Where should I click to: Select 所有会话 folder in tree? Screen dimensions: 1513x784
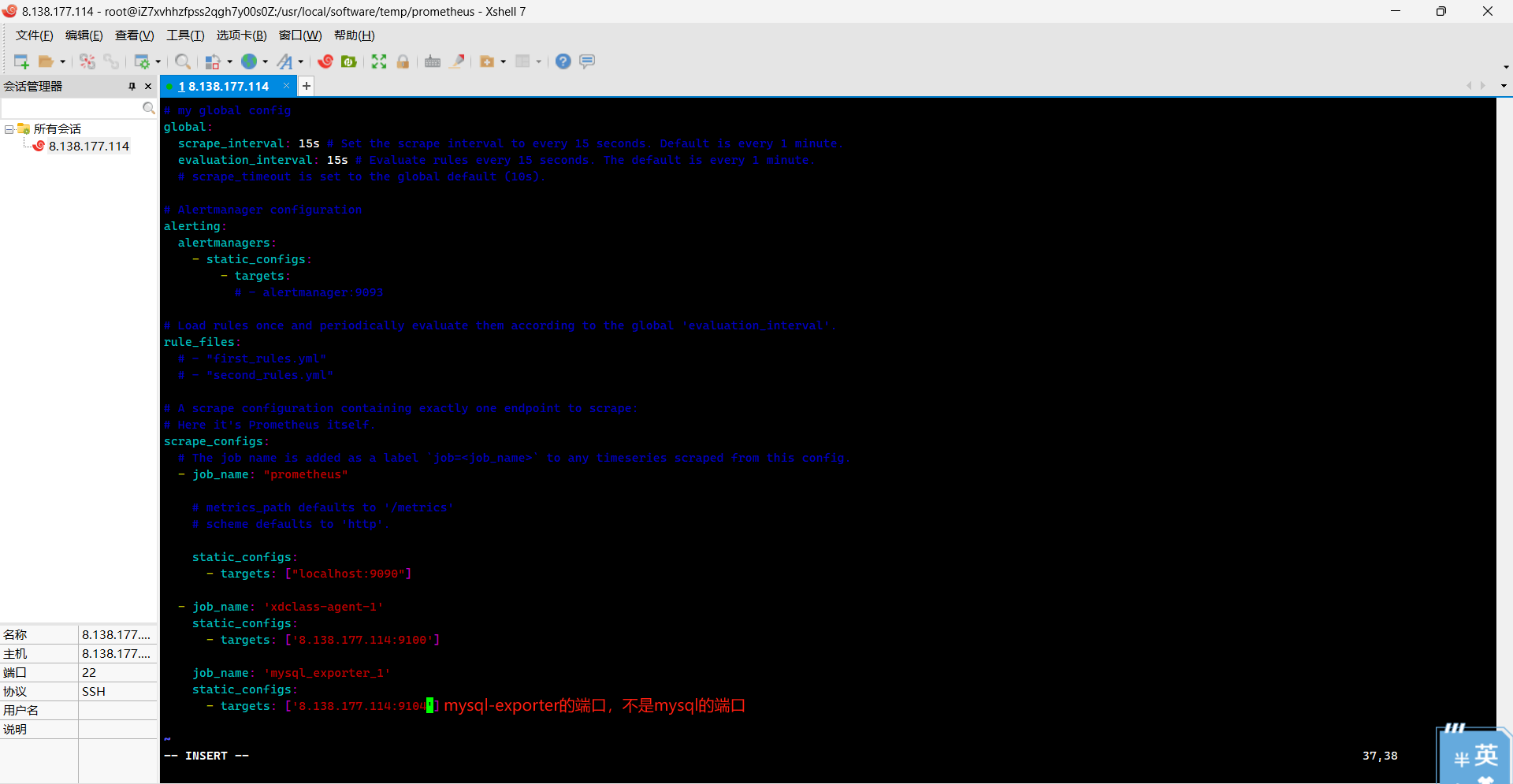coord(58,129)
